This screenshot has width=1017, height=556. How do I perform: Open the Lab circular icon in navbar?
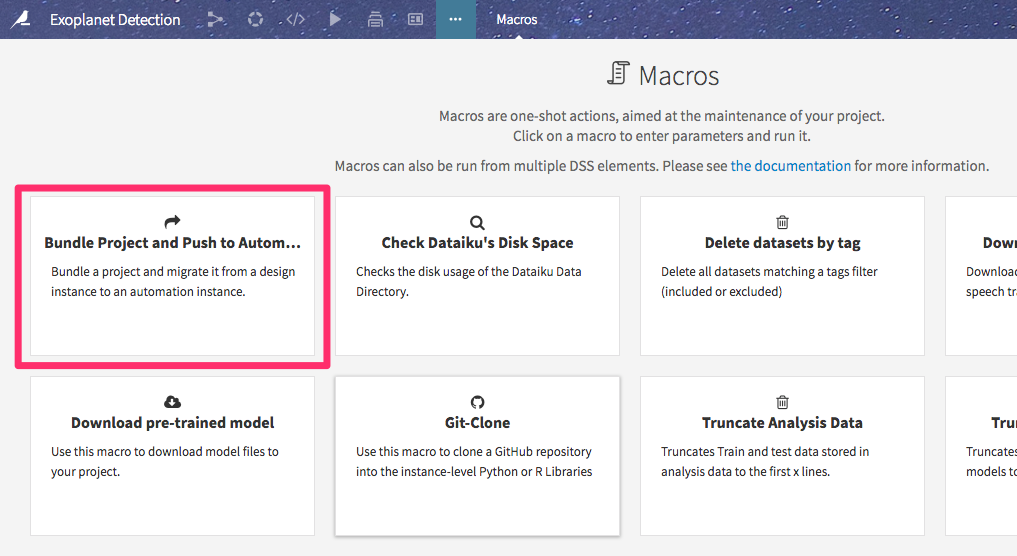(256, 19)
